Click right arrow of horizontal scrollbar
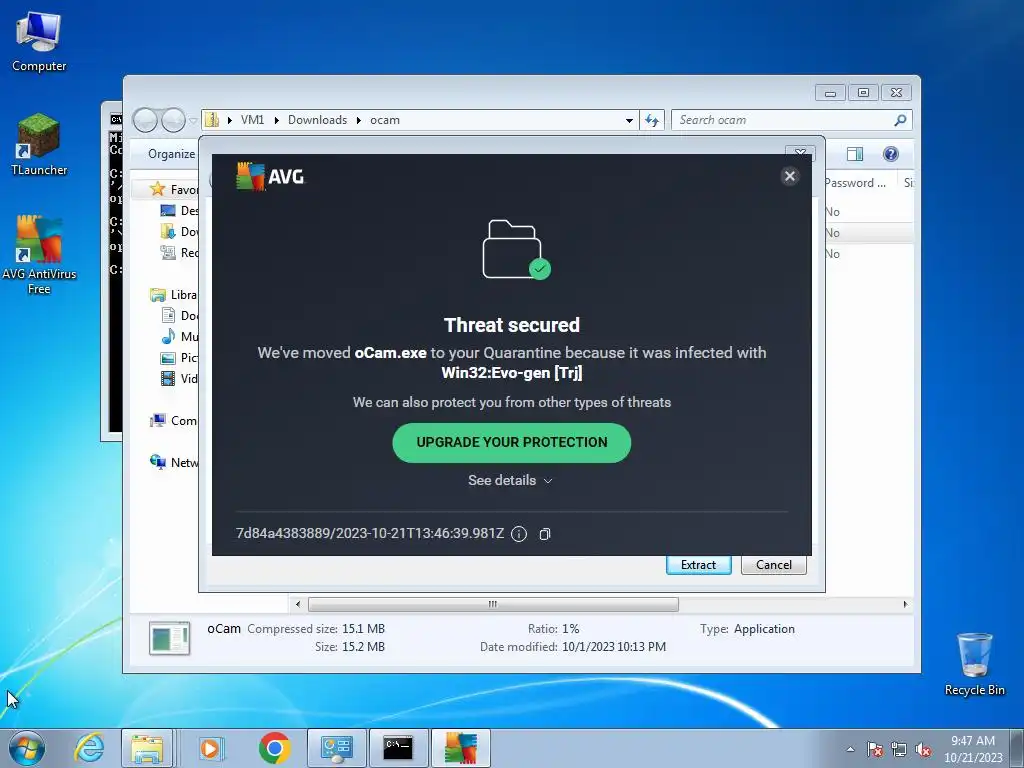The image size is (1024, 768). click(x=905, y=604)
